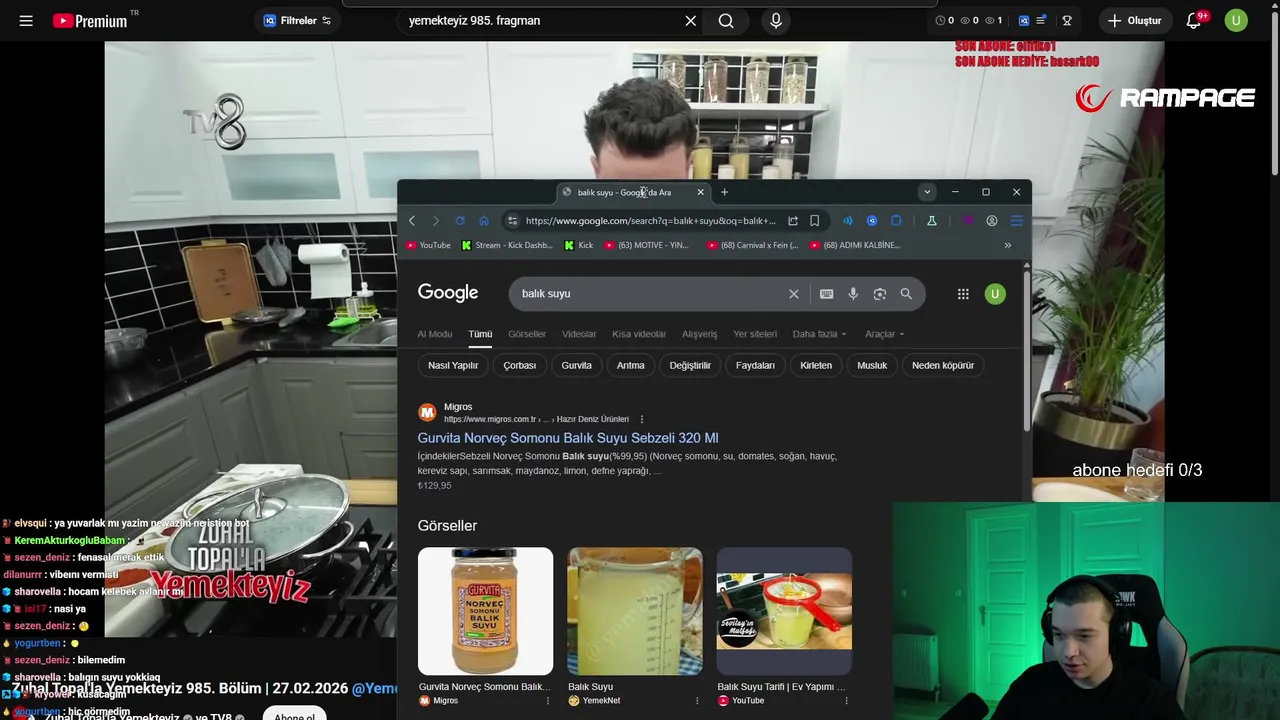
Task: Go to browser home page
Action: click(484, 221)
